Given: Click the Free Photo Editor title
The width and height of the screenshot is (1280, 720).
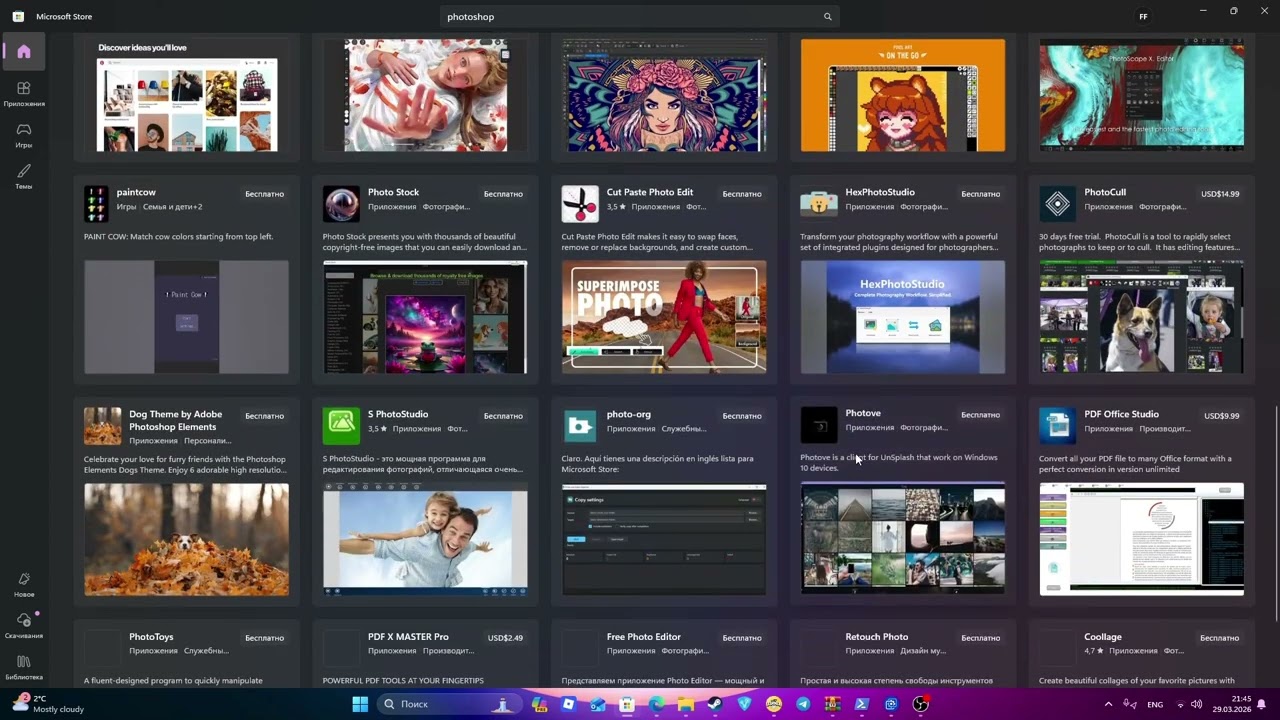Looking at the screenshot, I should (644, 637).
